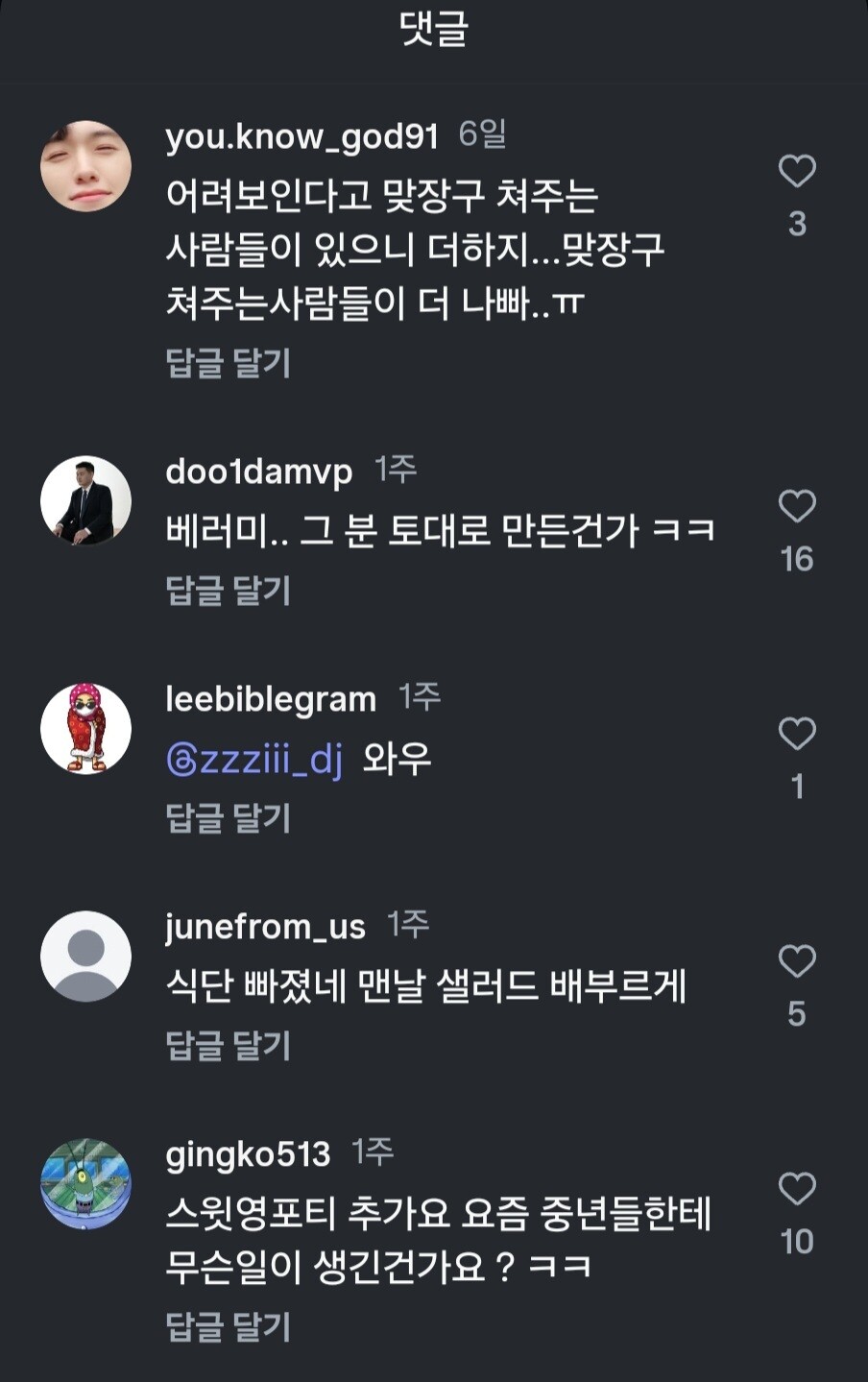The height and width of the screenshot is (1382, 868).
Task: Open the you.know_god91 username
Action: 301,136
